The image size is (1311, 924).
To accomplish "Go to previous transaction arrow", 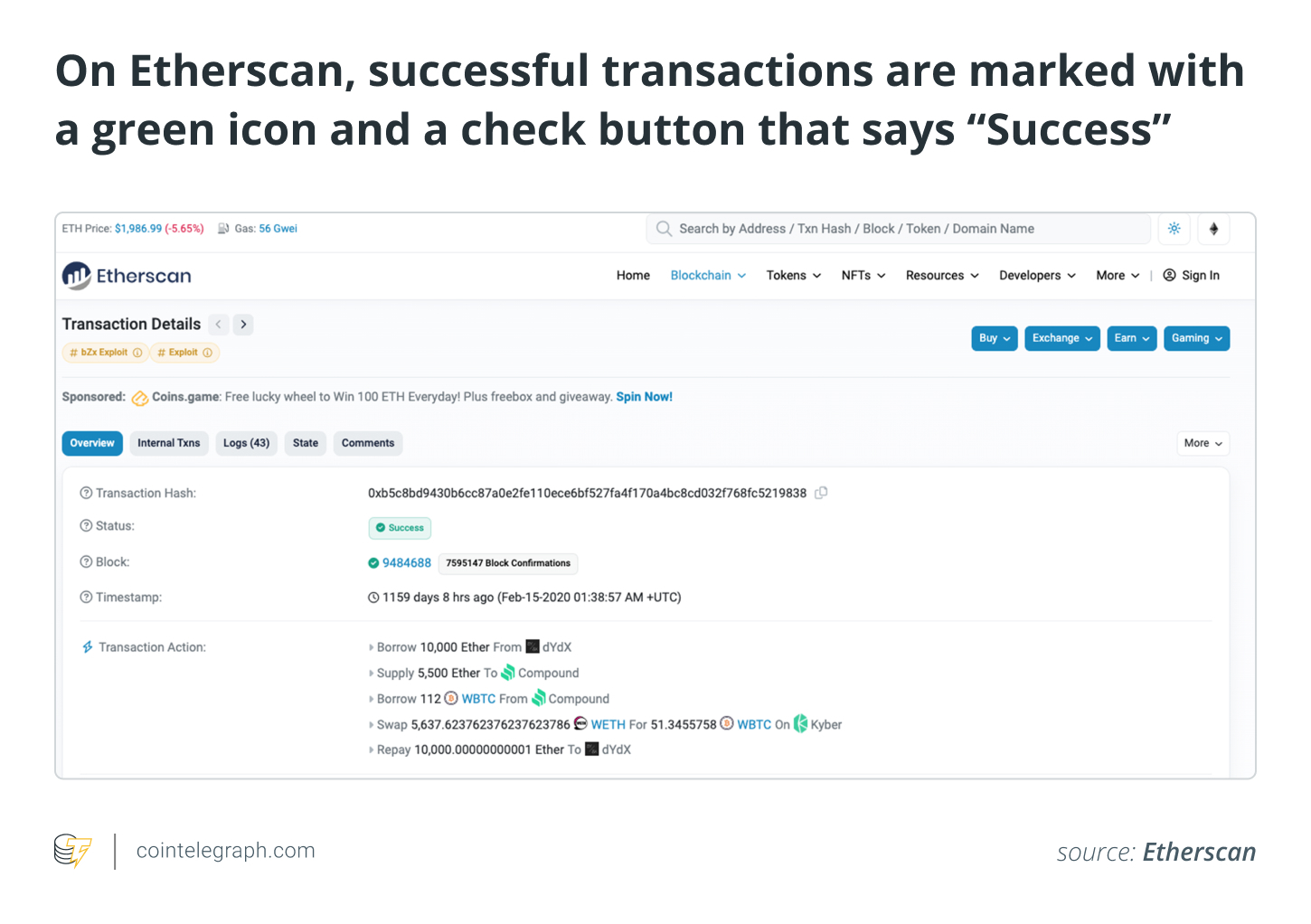I will click(x=218, y=325).
